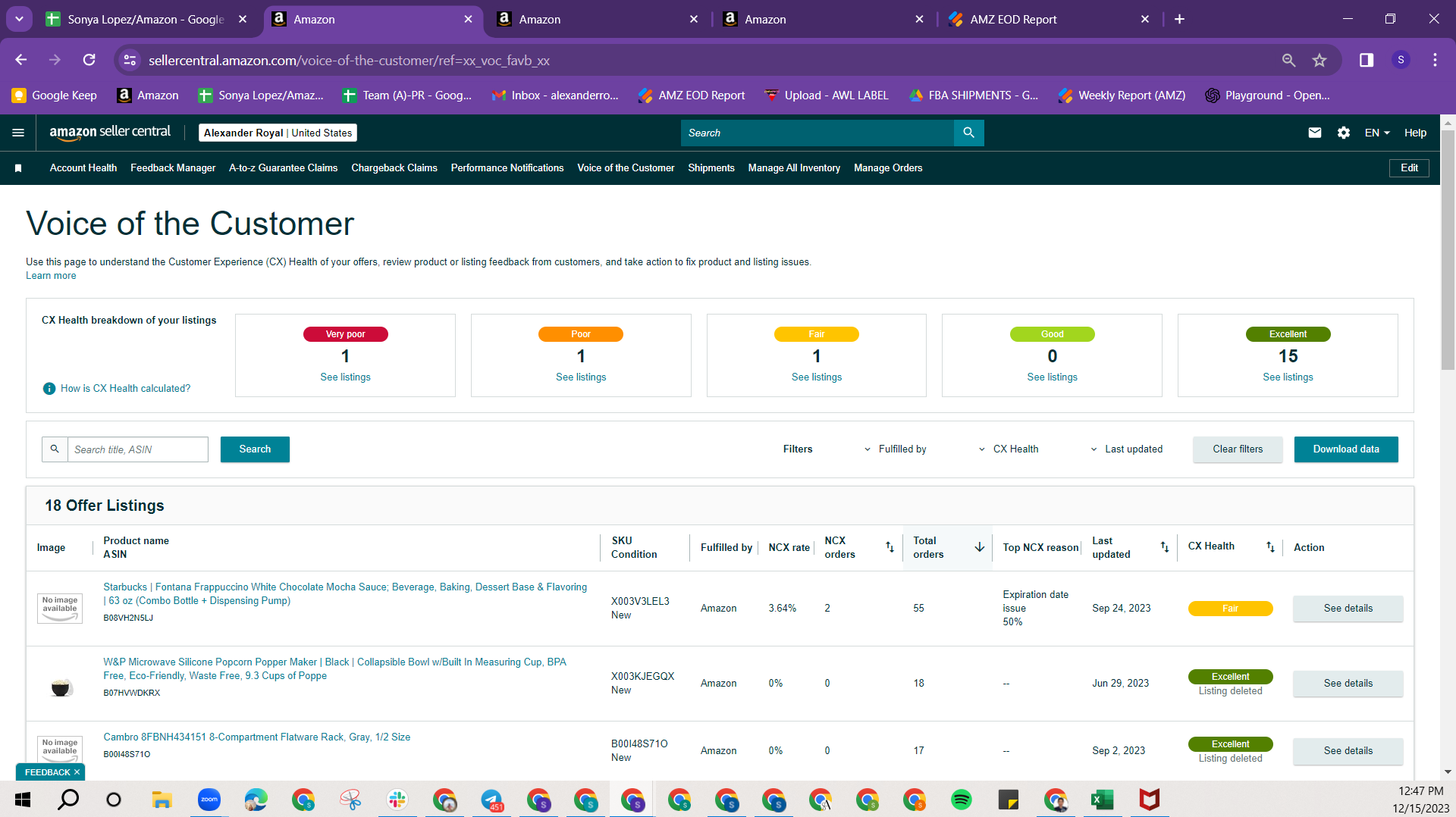1456x817 pixels.
Task: Open Spotify from the taskbar
Action: (962, 800)
